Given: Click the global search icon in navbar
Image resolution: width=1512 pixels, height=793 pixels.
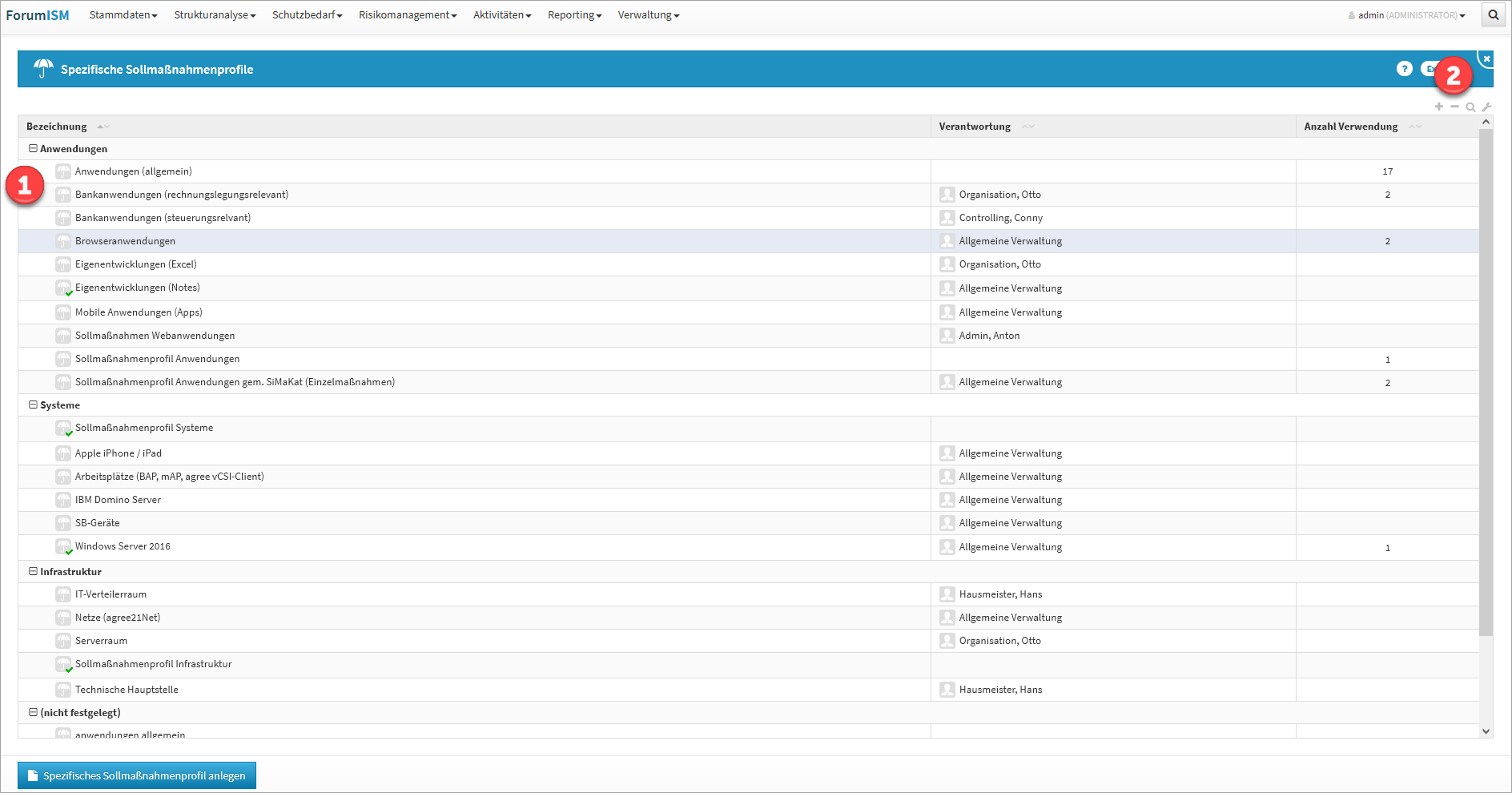Looking at the screenshot, I should point(1493,15).
